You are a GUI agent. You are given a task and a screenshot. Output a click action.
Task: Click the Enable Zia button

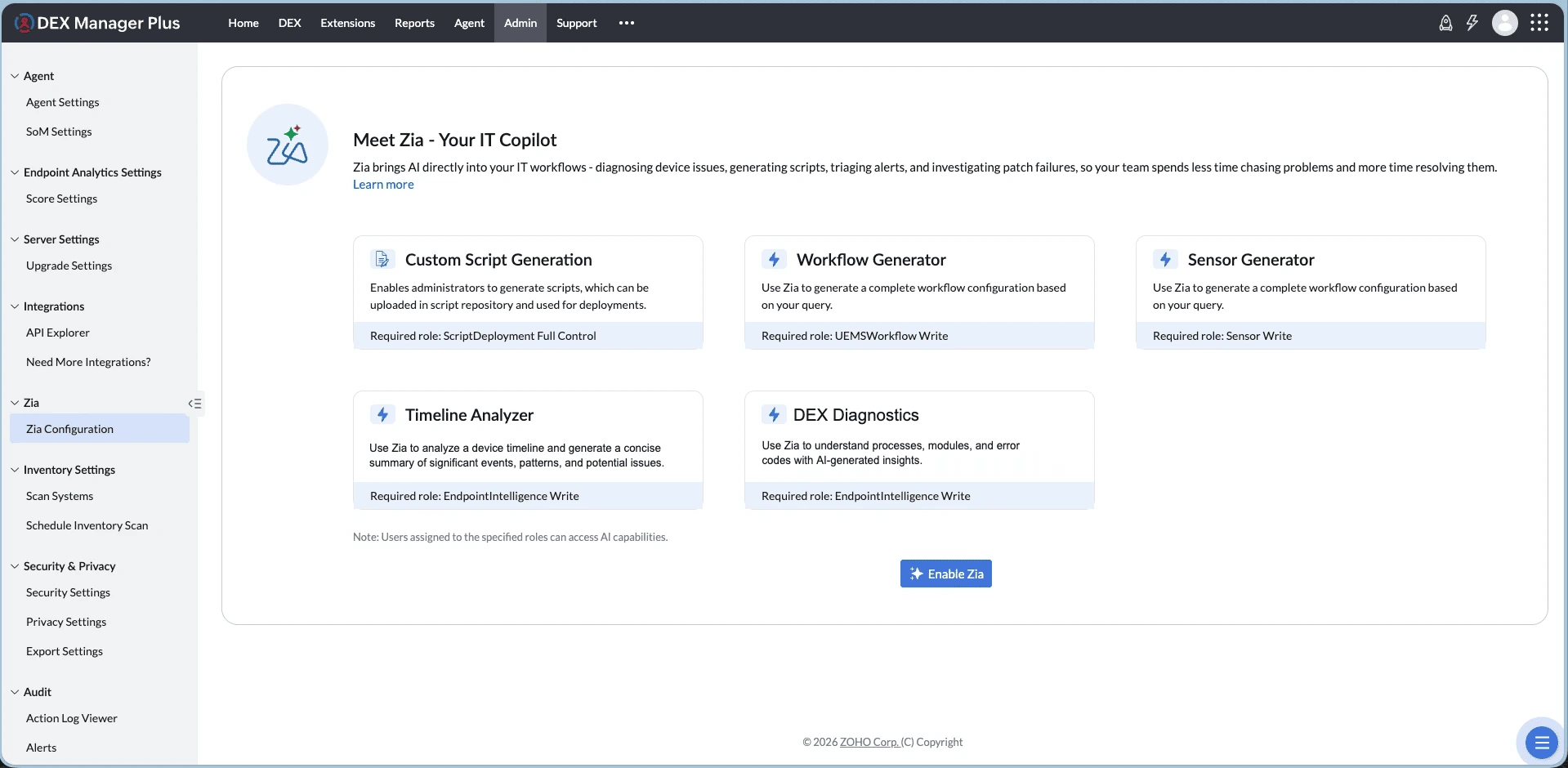point(946,574)
